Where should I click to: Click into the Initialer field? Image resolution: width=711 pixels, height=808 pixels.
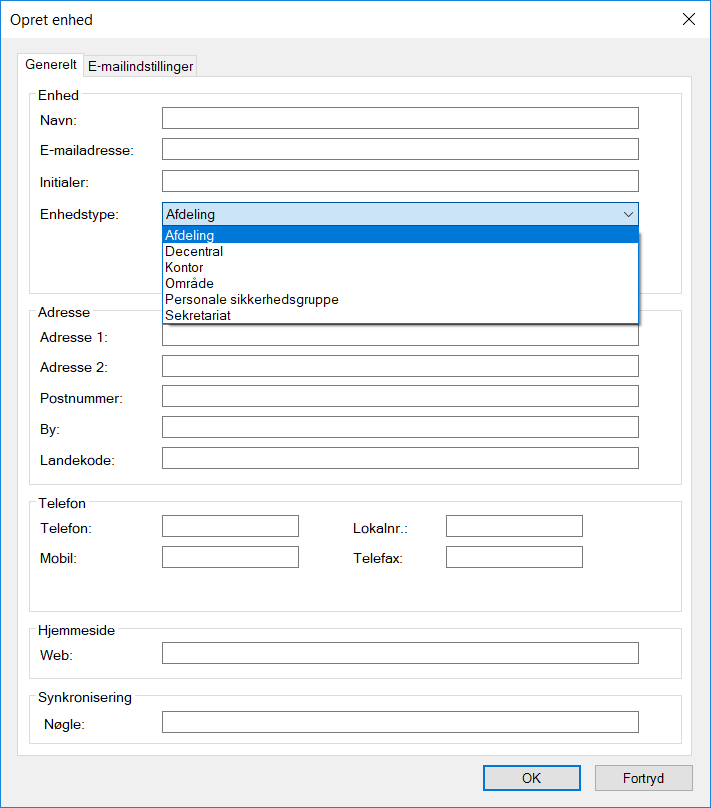click(x=400, y=181)
